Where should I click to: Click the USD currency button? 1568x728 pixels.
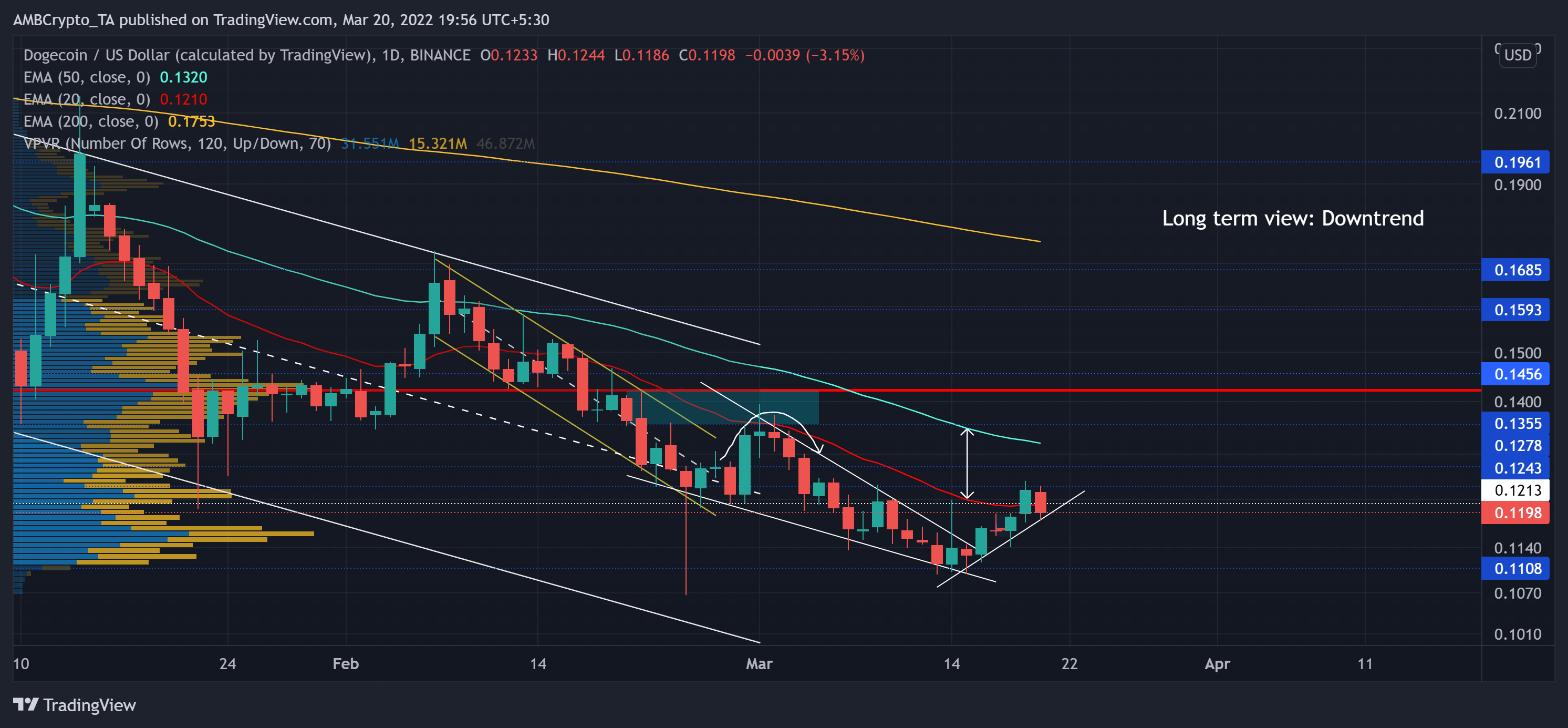[x=1518, y=55]
